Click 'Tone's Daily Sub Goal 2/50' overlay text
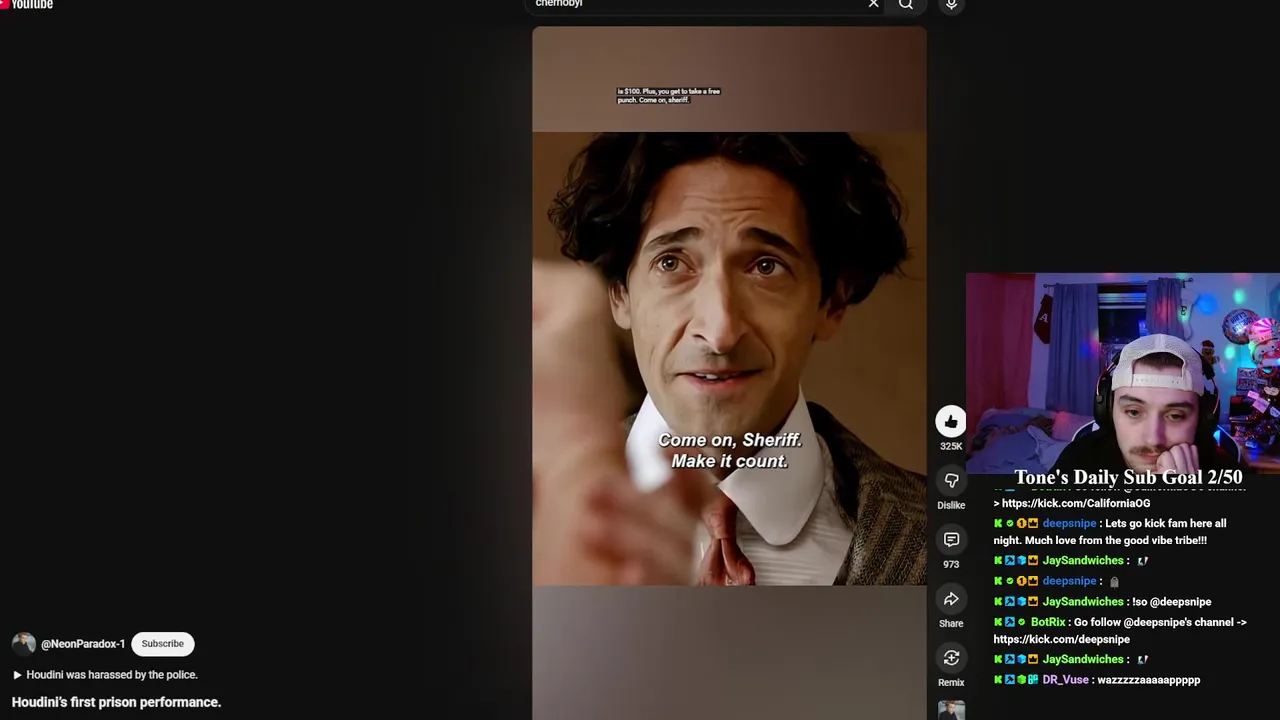The width and height of the screenshot is (1280, 720). [x=1128, y=478]
